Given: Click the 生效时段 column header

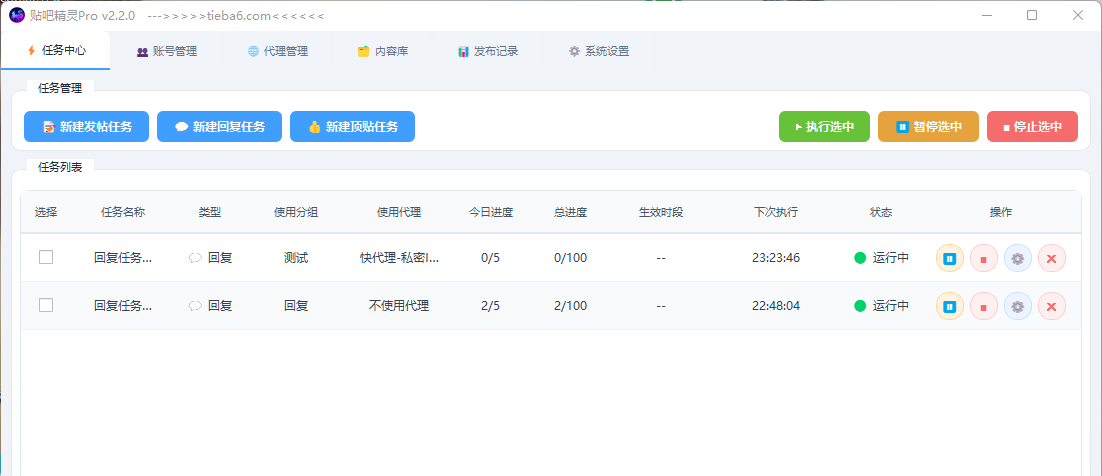Looking at the screenshot, I should tap(661, 212).
